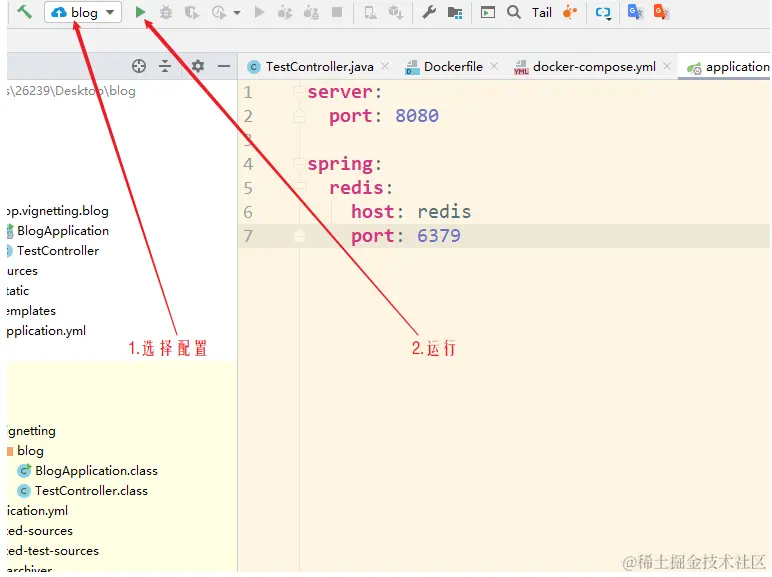Open settings via the wrench icon

429,12
